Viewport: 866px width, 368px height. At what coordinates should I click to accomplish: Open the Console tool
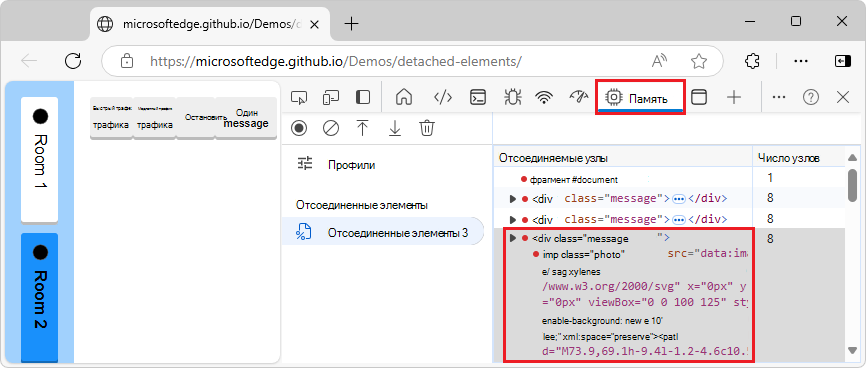click(x=478, y=98)
